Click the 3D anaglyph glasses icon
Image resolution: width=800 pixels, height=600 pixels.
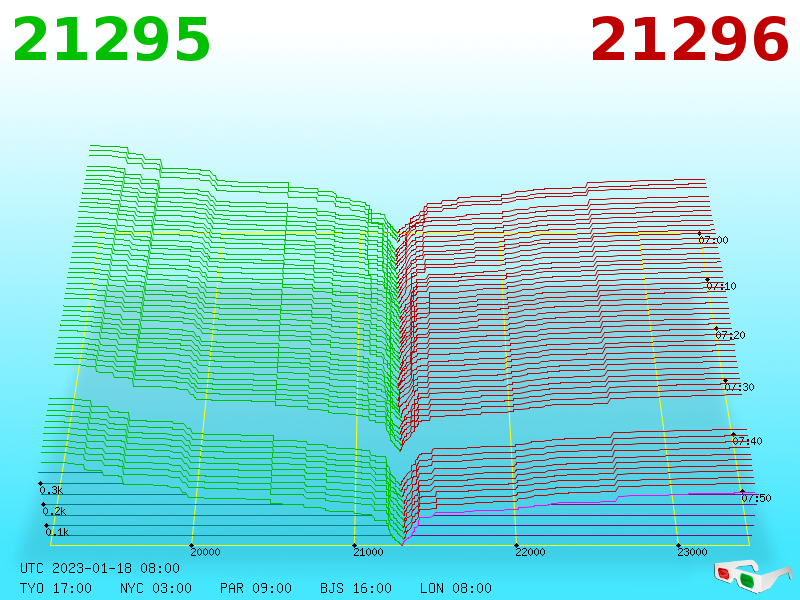click(x=752, y=577)
